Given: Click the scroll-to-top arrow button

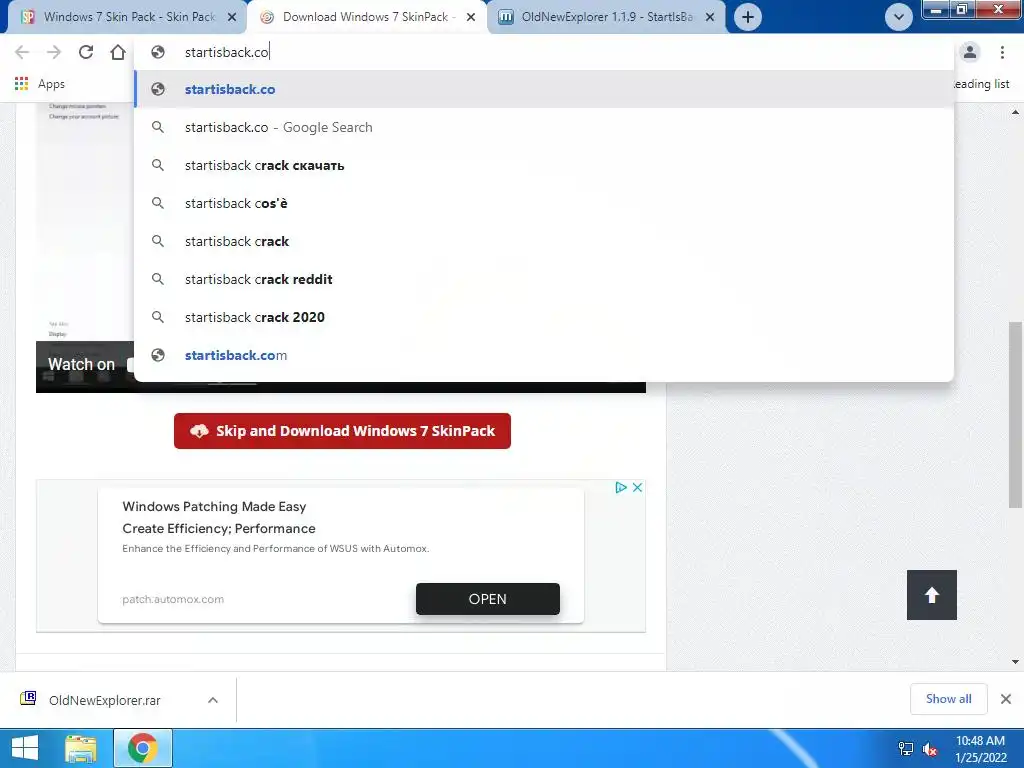Looking at the screenshot, I should [932, 595].
